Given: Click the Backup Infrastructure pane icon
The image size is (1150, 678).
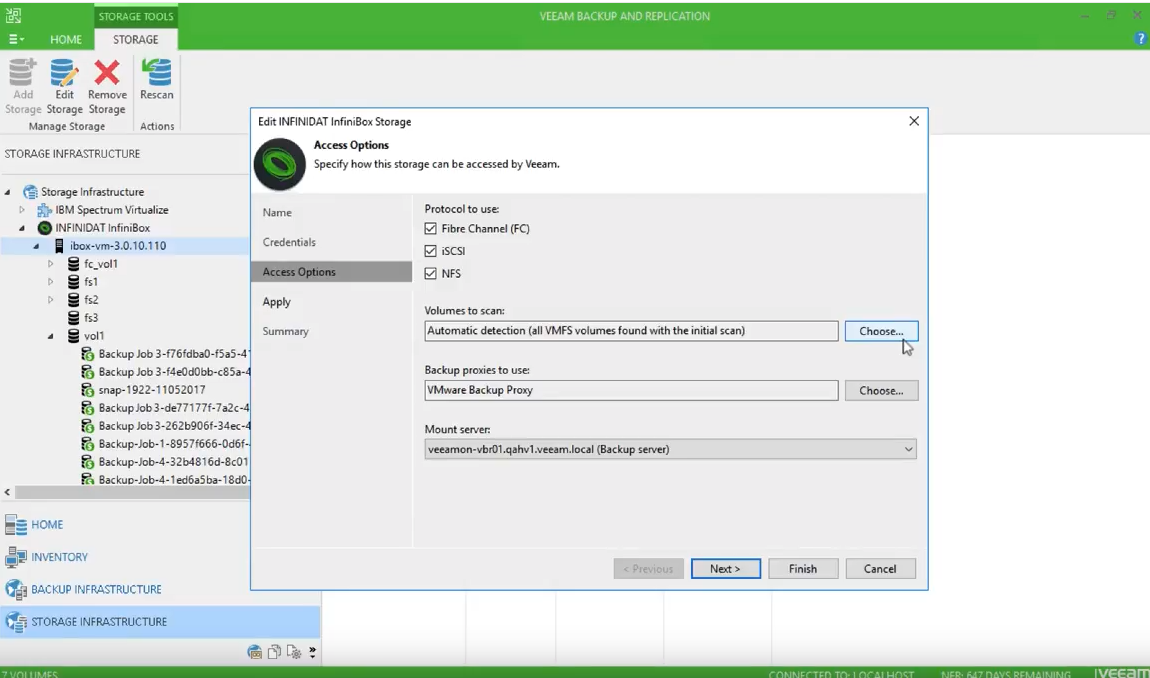Looking at the screenshot, I should coord(15,589).
